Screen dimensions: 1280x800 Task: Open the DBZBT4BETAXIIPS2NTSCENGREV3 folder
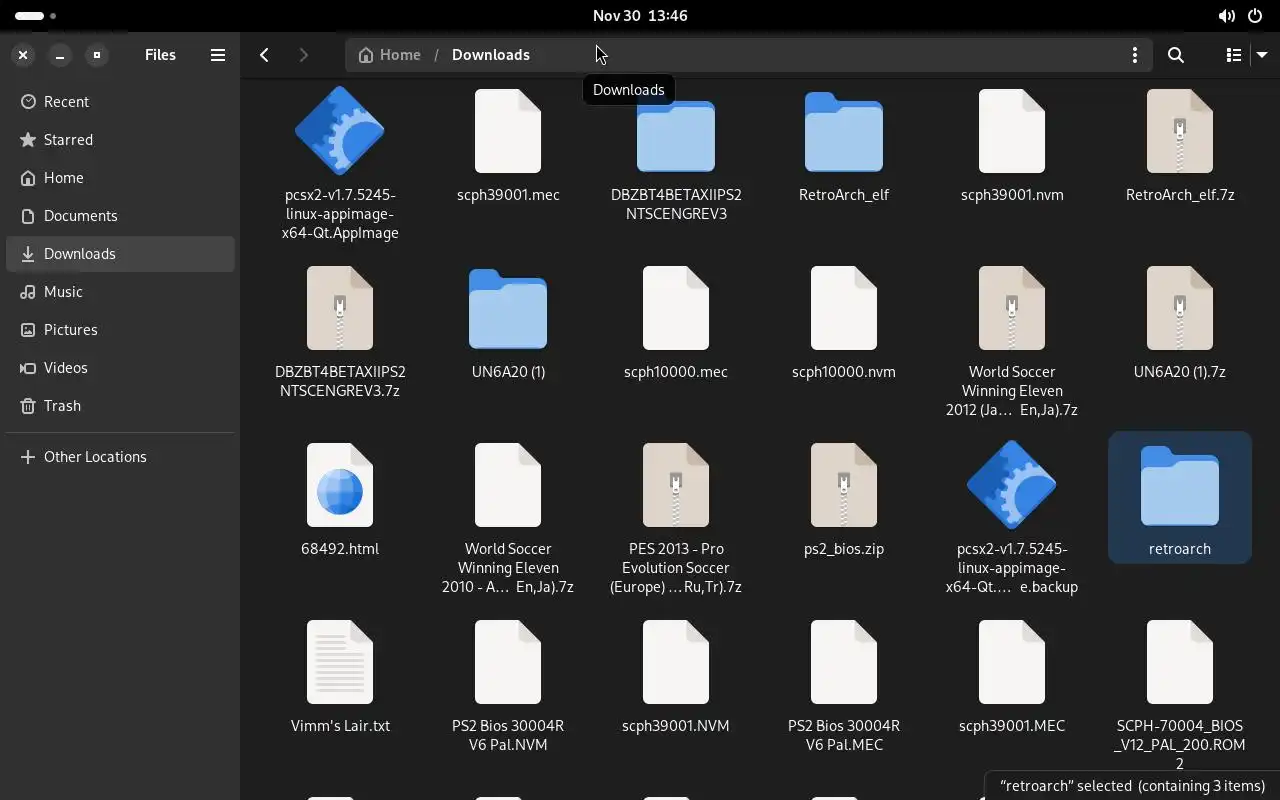(676, 133)
